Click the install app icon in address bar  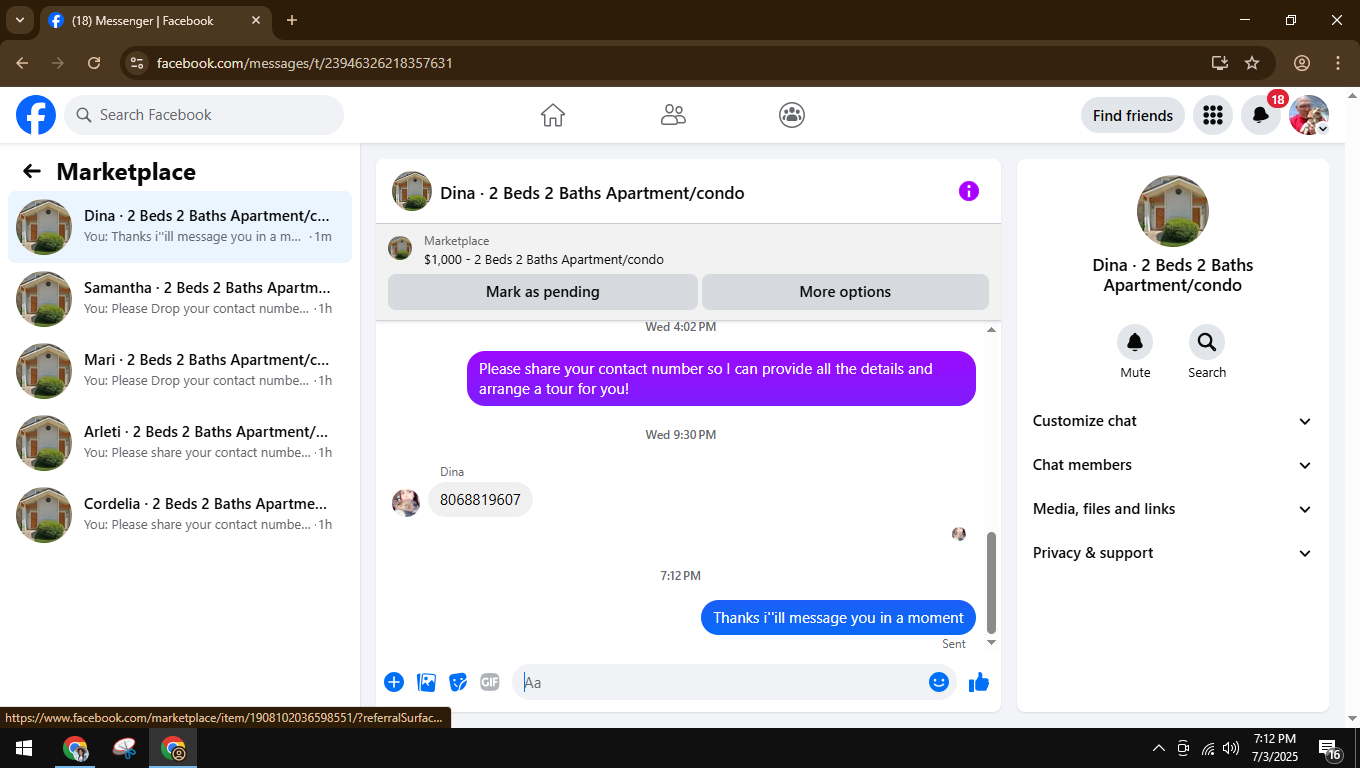click(x=1219, y=63)
